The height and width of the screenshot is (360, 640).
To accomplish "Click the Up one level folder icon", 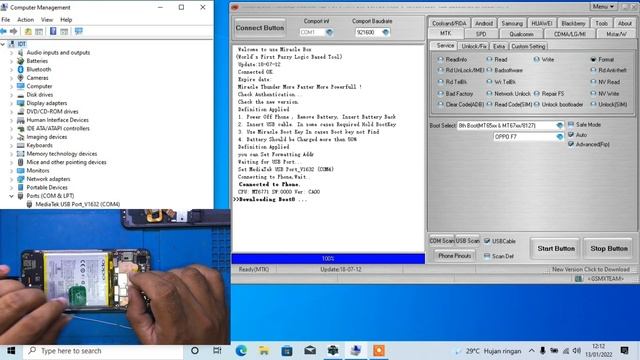I will pos(28,31).
